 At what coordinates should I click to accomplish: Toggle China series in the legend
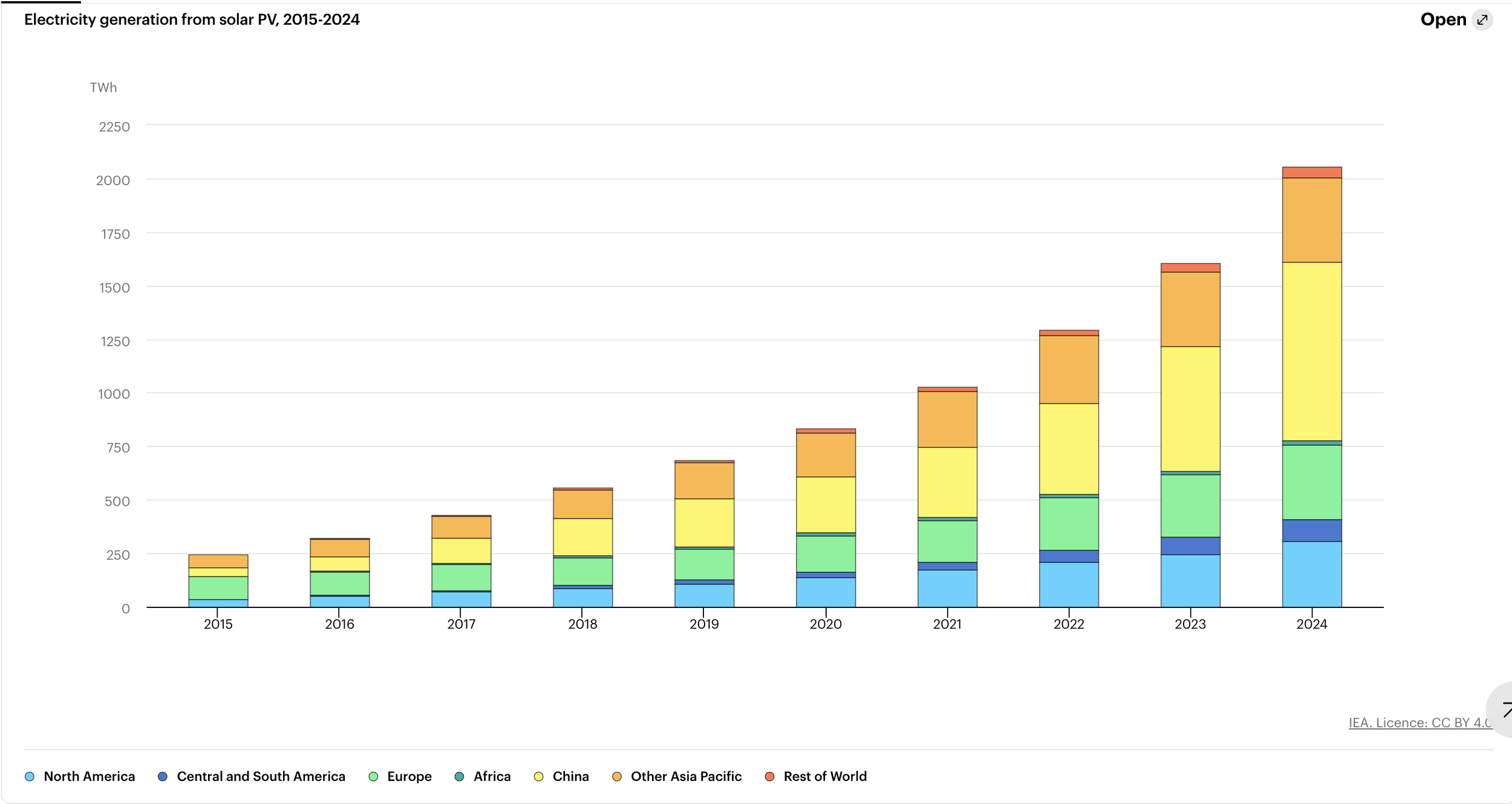(561, 776)
